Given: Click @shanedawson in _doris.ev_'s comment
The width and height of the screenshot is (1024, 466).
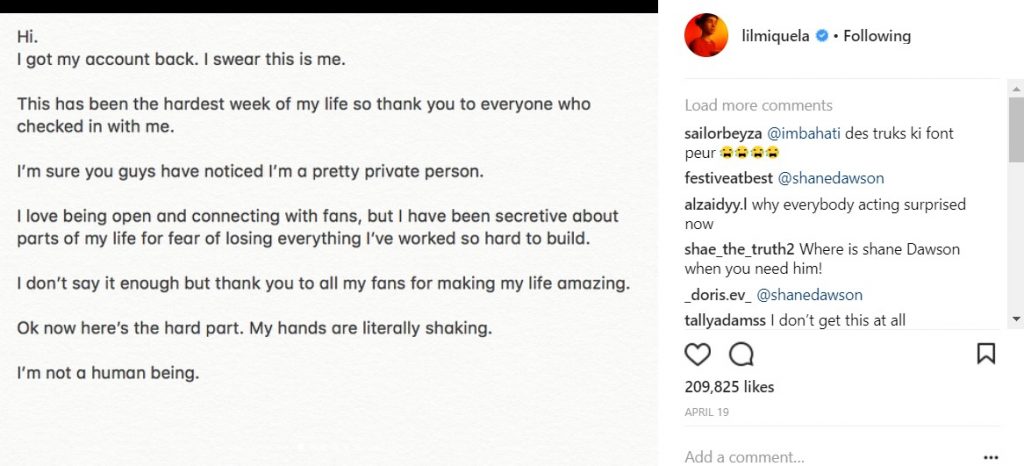Looking at the screenshot, I should pos(809,295).
